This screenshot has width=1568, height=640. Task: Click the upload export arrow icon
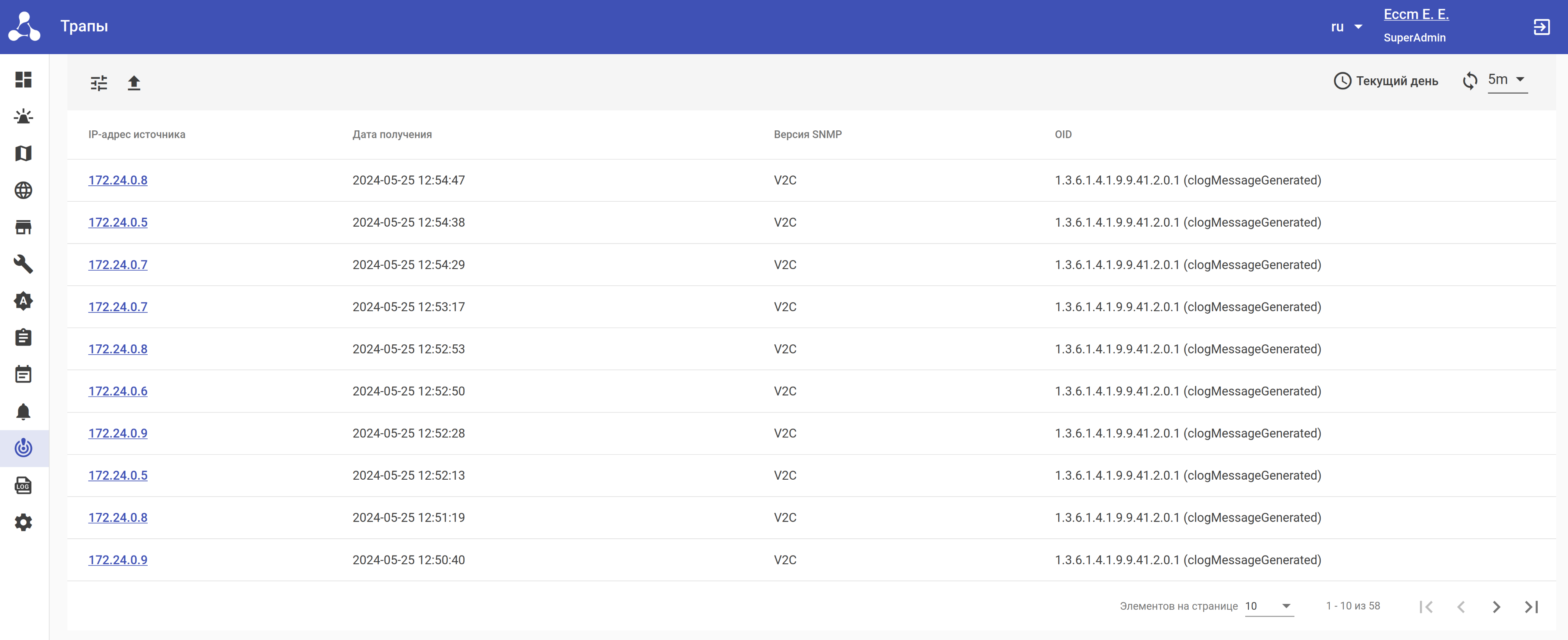pyautogui.click(x=134, y=83)
